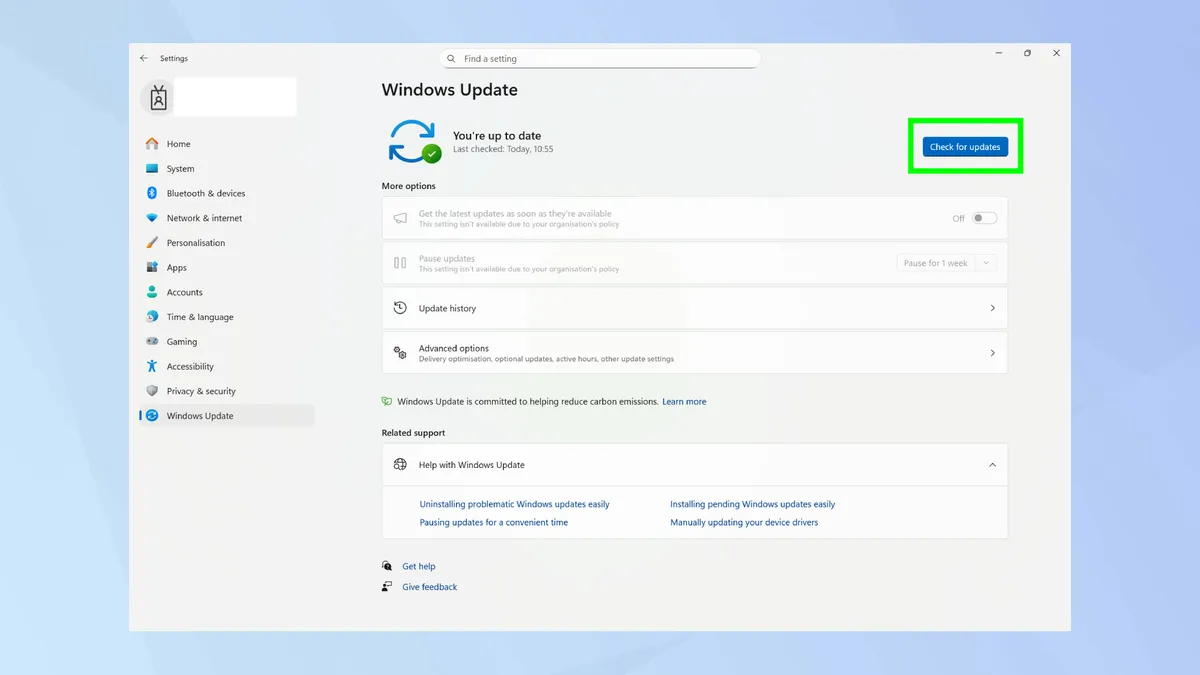Select the System category icon

click(152, 168)
